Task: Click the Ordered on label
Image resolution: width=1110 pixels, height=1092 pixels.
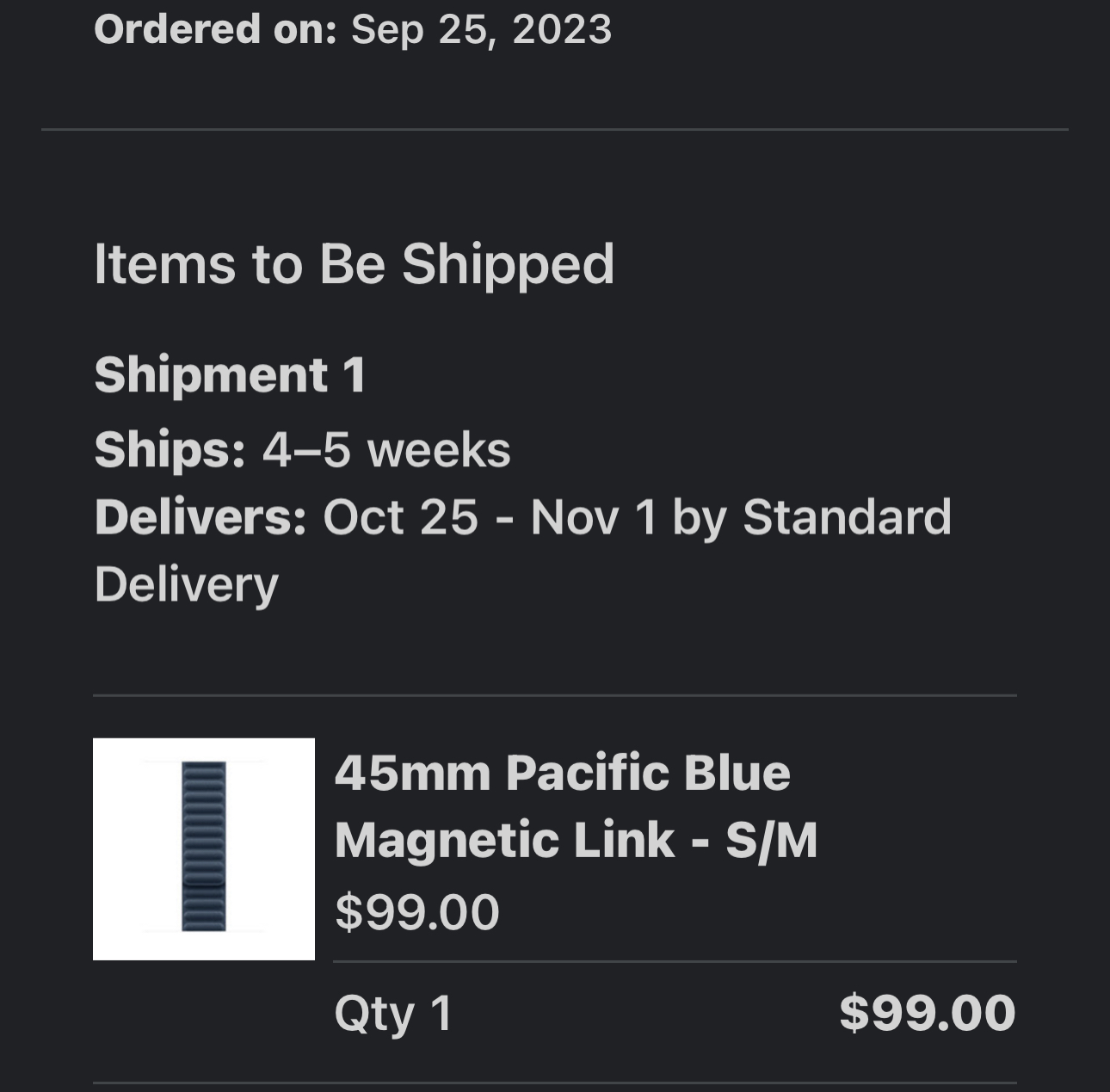Action: (214, 29)
